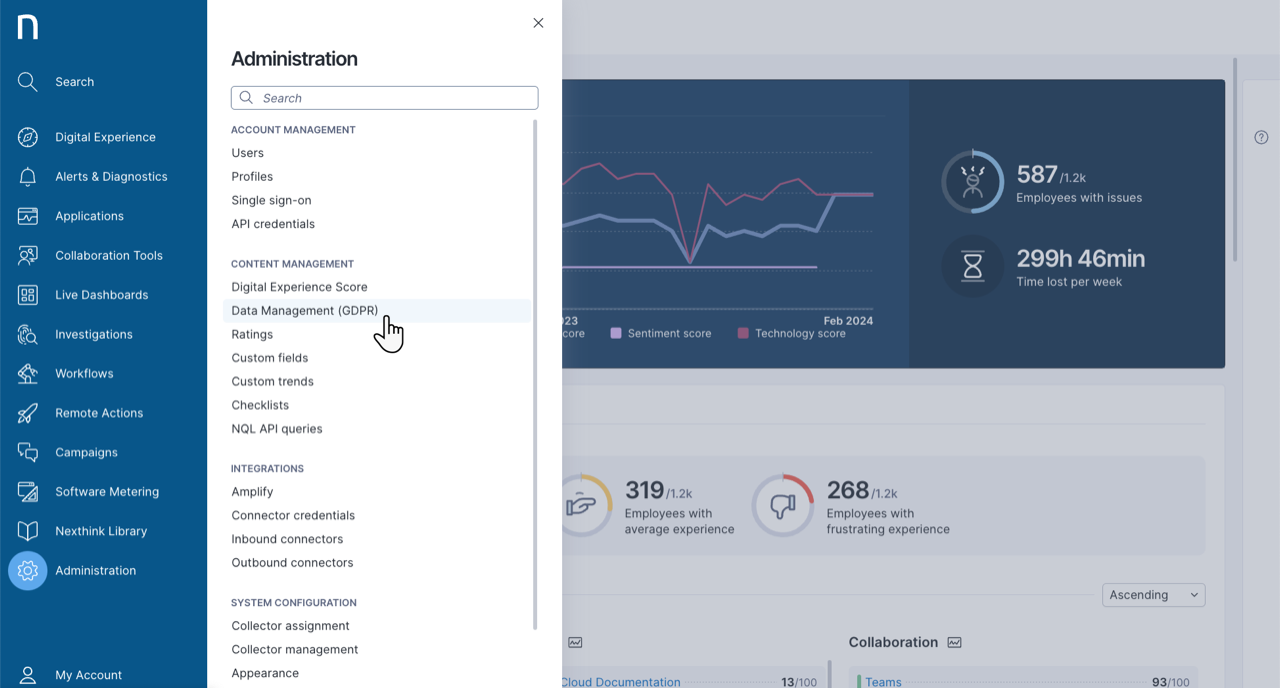
Task: Open the Amplify integration settings
Action: click(x=252, y=491)
